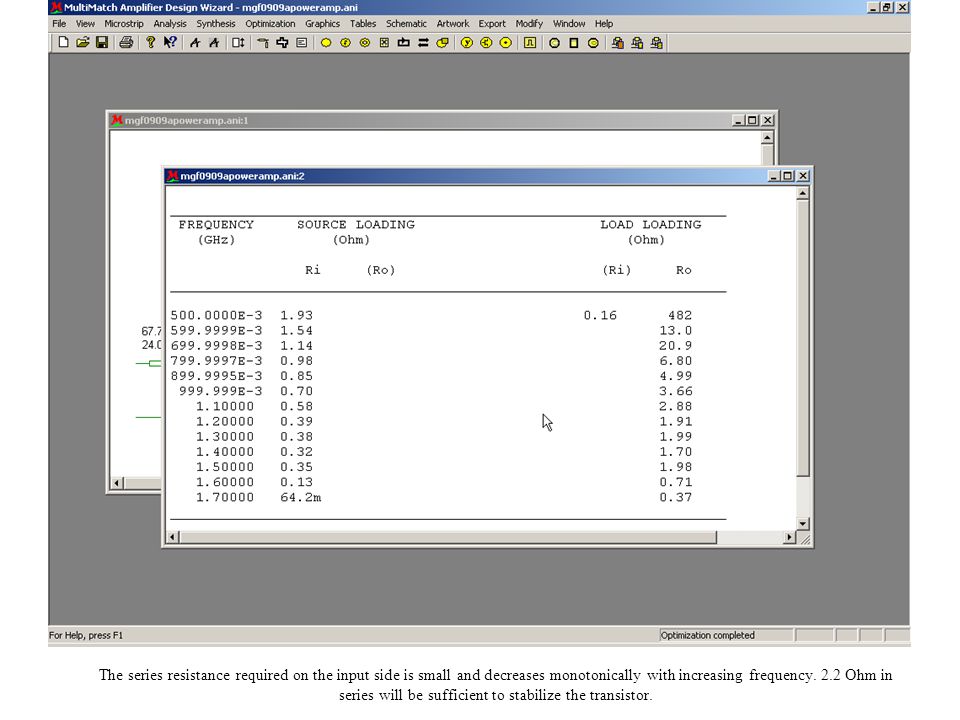This screenshot has width=960, height=720.
Task: Open a file with the folder icon
Action: [83, 42]
